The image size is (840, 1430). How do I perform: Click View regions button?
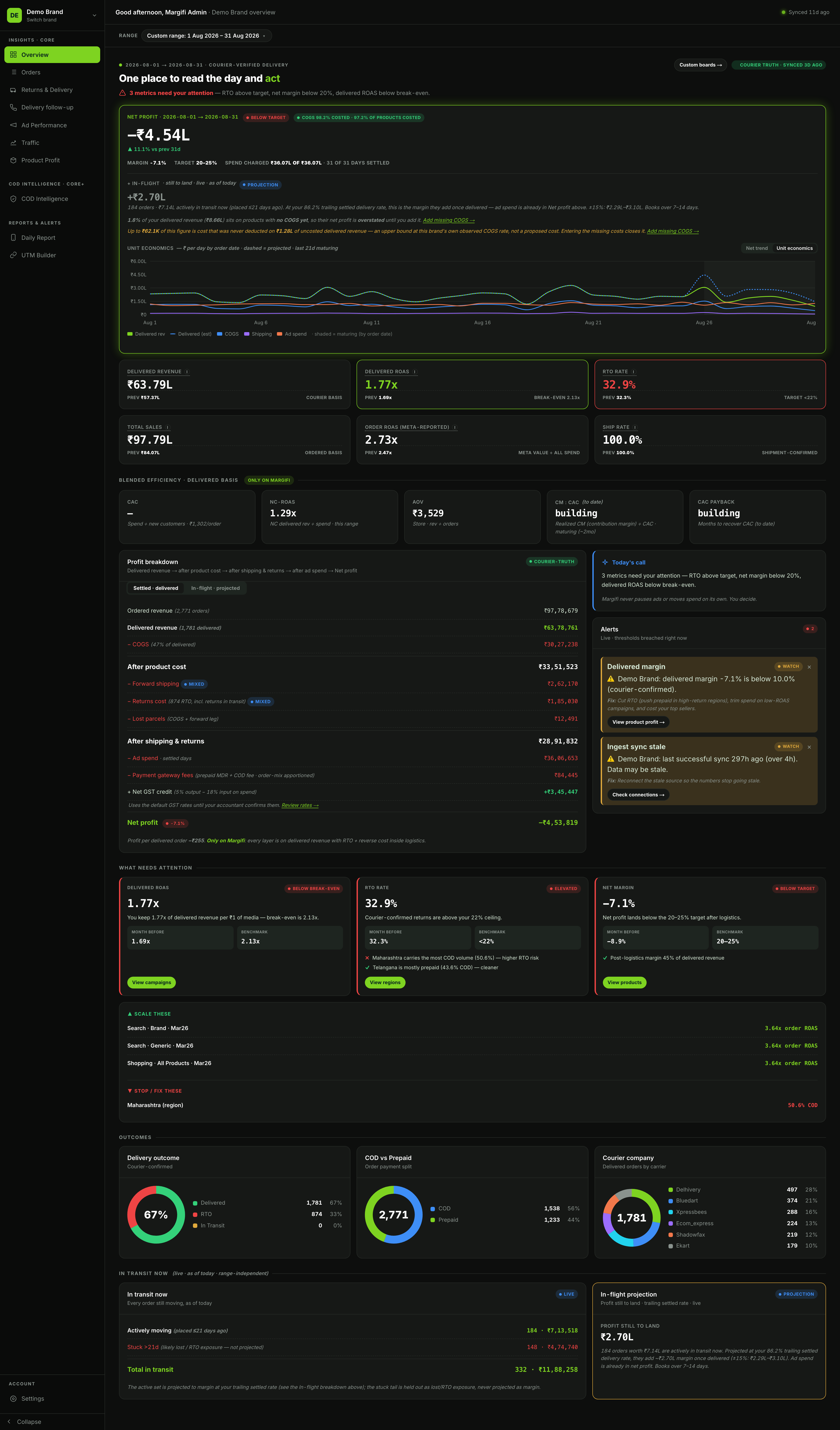point(385,982)
